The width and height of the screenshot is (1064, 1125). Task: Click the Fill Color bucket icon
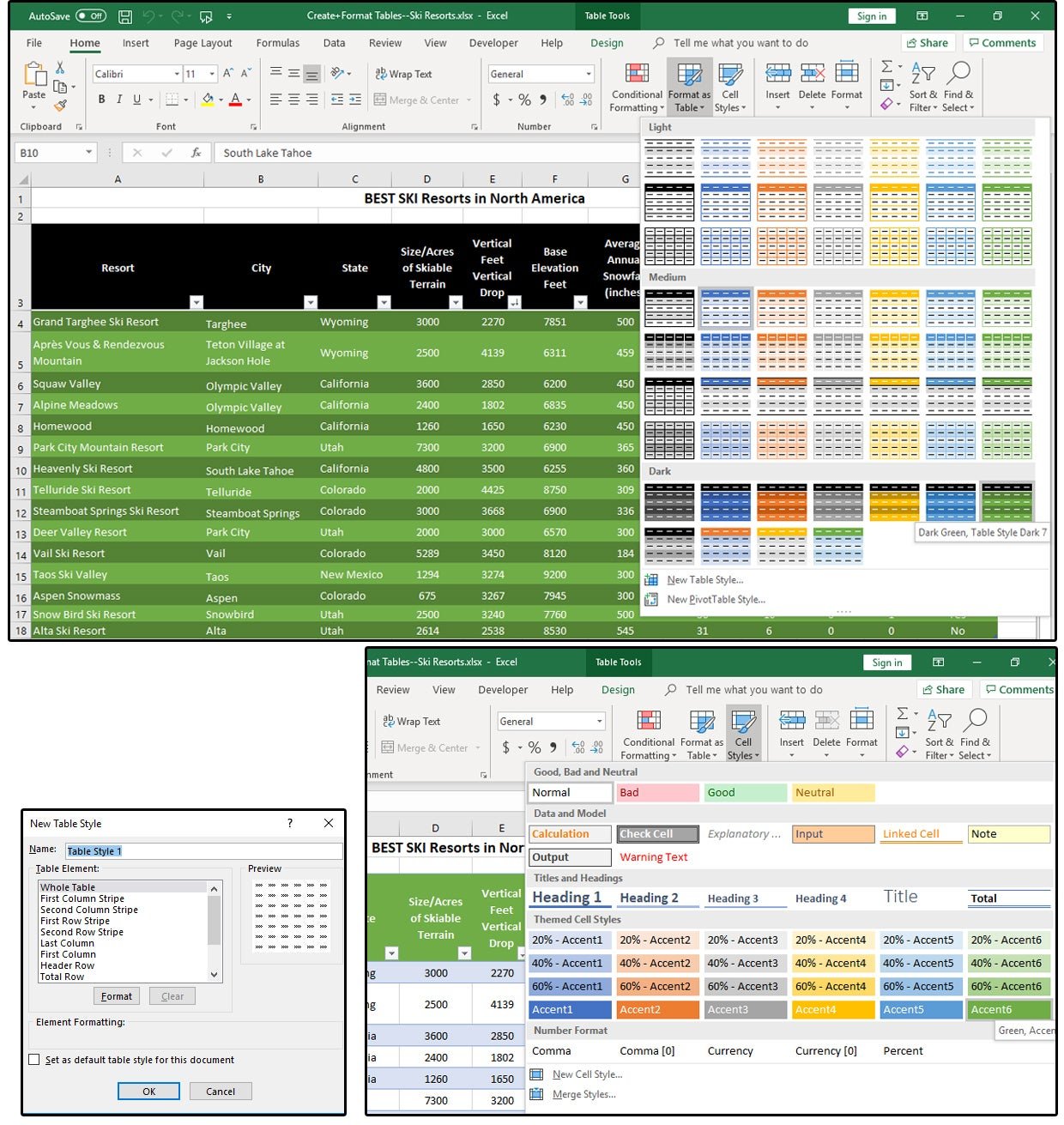click(207, 100)
